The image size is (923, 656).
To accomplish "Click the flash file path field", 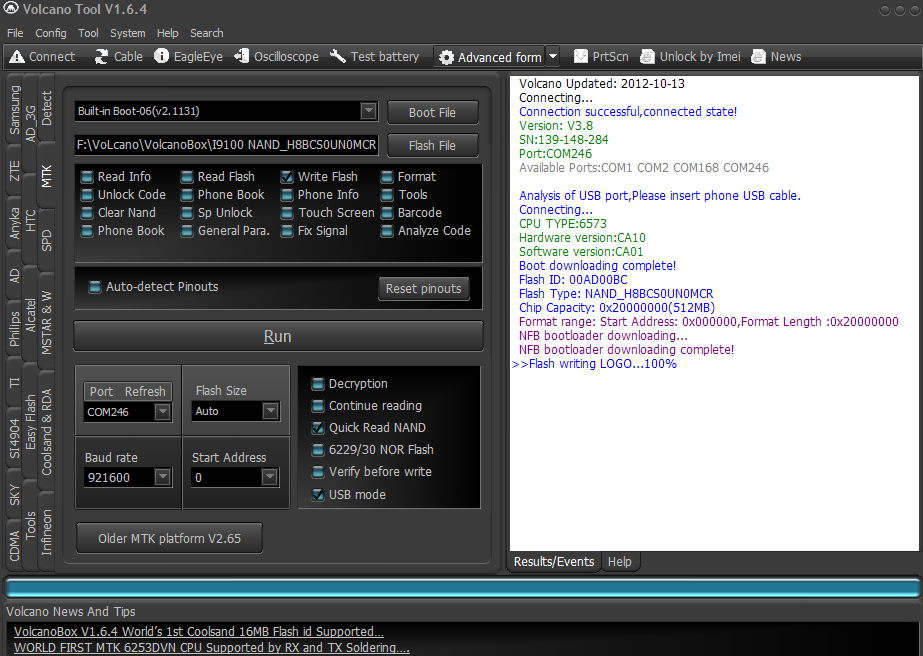I will (227, 145).
